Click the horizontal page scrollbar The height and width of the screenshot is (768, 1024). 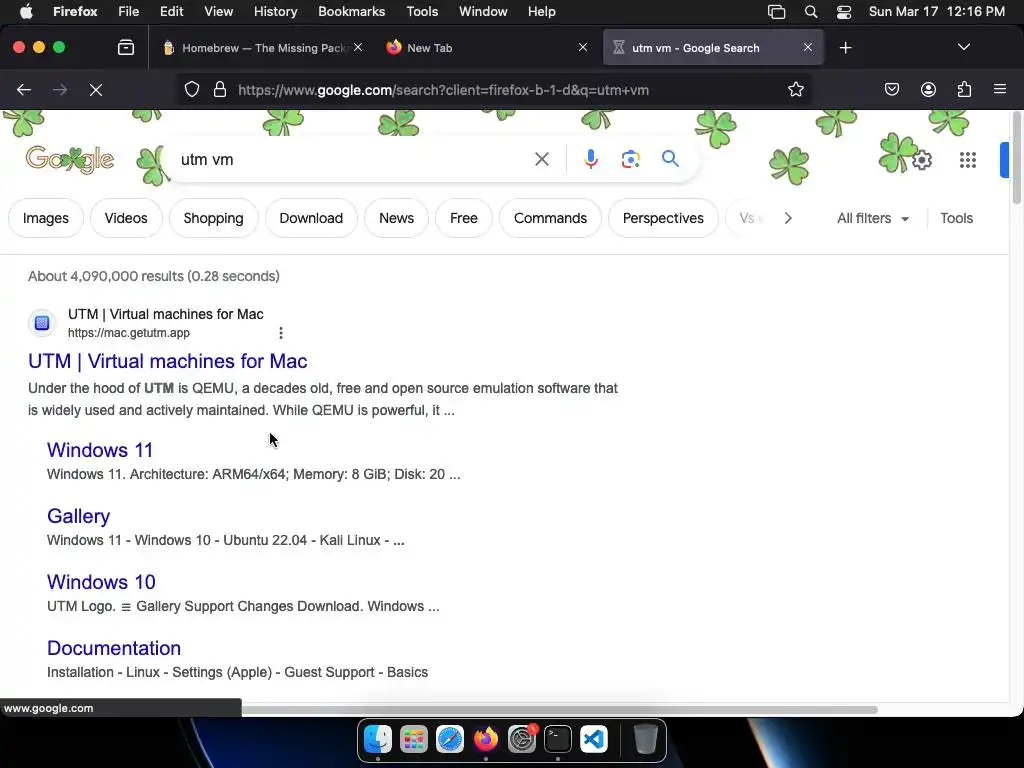point(560,710)
